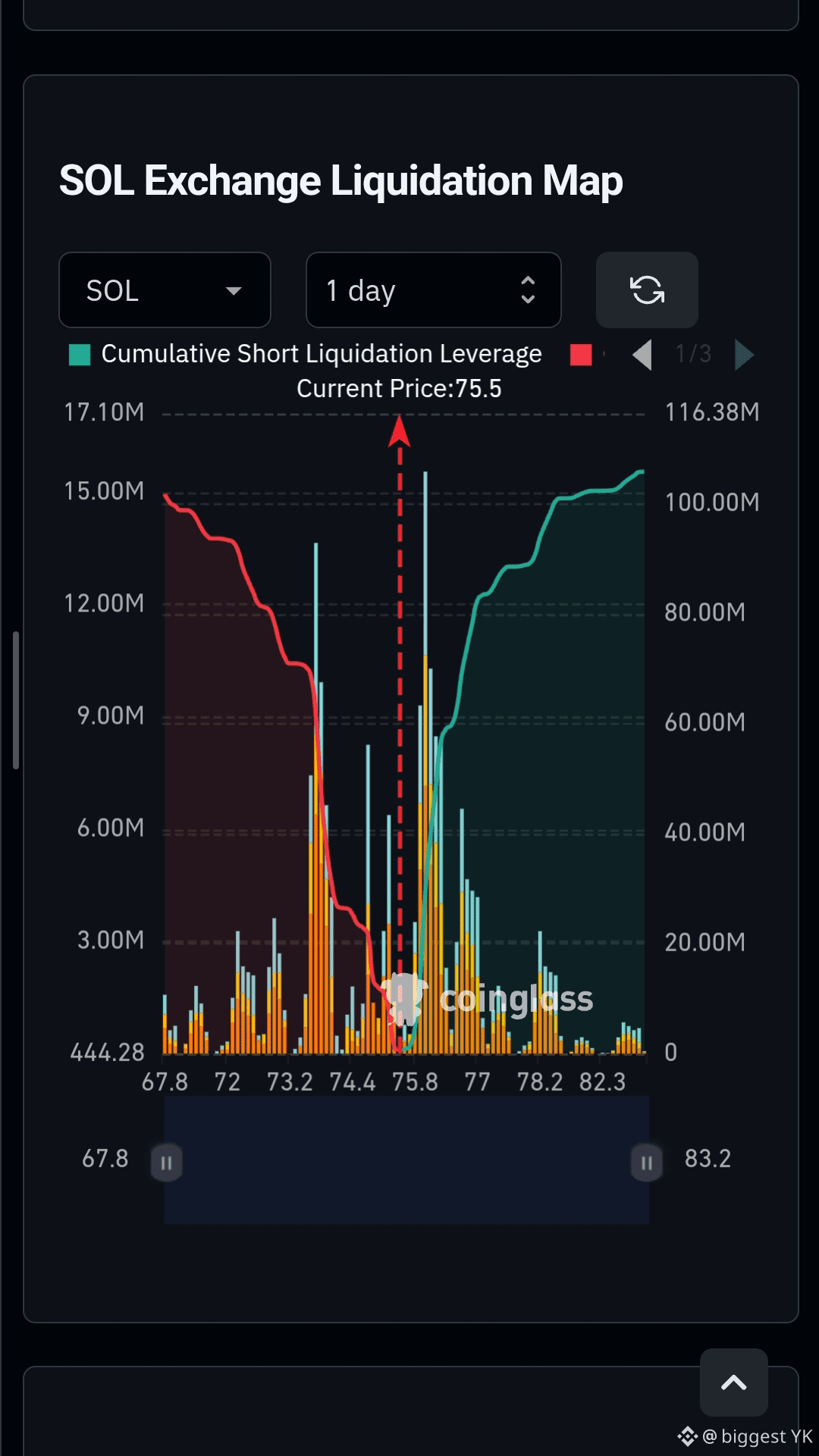Go to previous legend page arrow

click(642, 354)
